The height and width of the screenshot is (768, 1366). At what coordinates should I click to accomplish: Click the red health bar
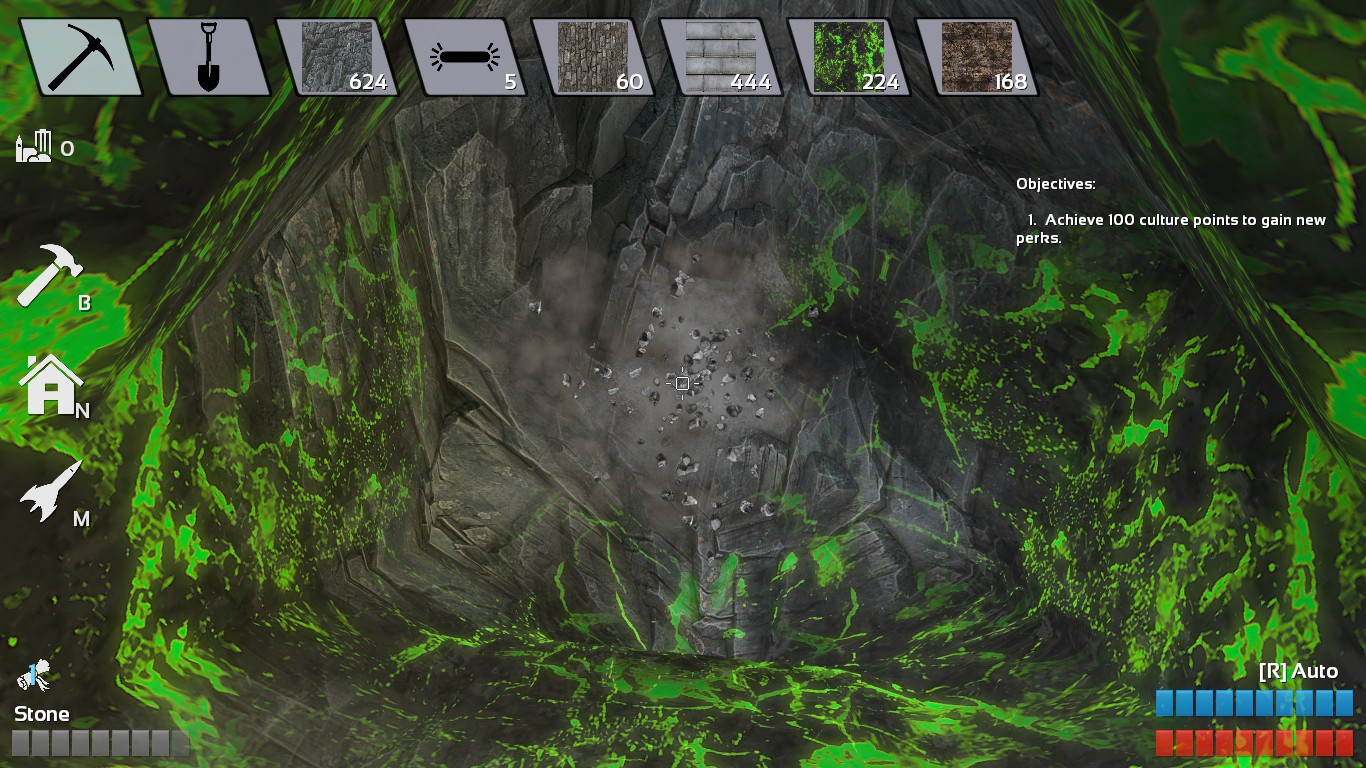click(1254, 743)
